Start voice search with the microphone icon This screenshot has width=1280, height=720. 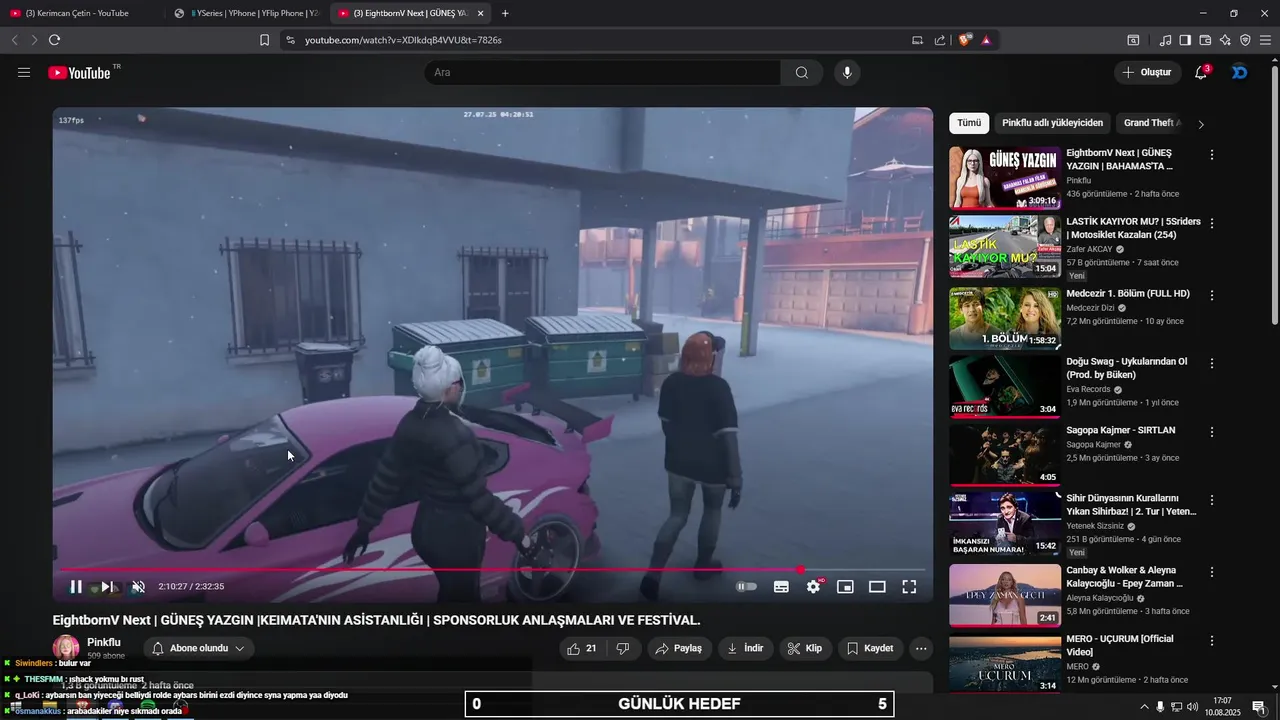pos(847,72)
